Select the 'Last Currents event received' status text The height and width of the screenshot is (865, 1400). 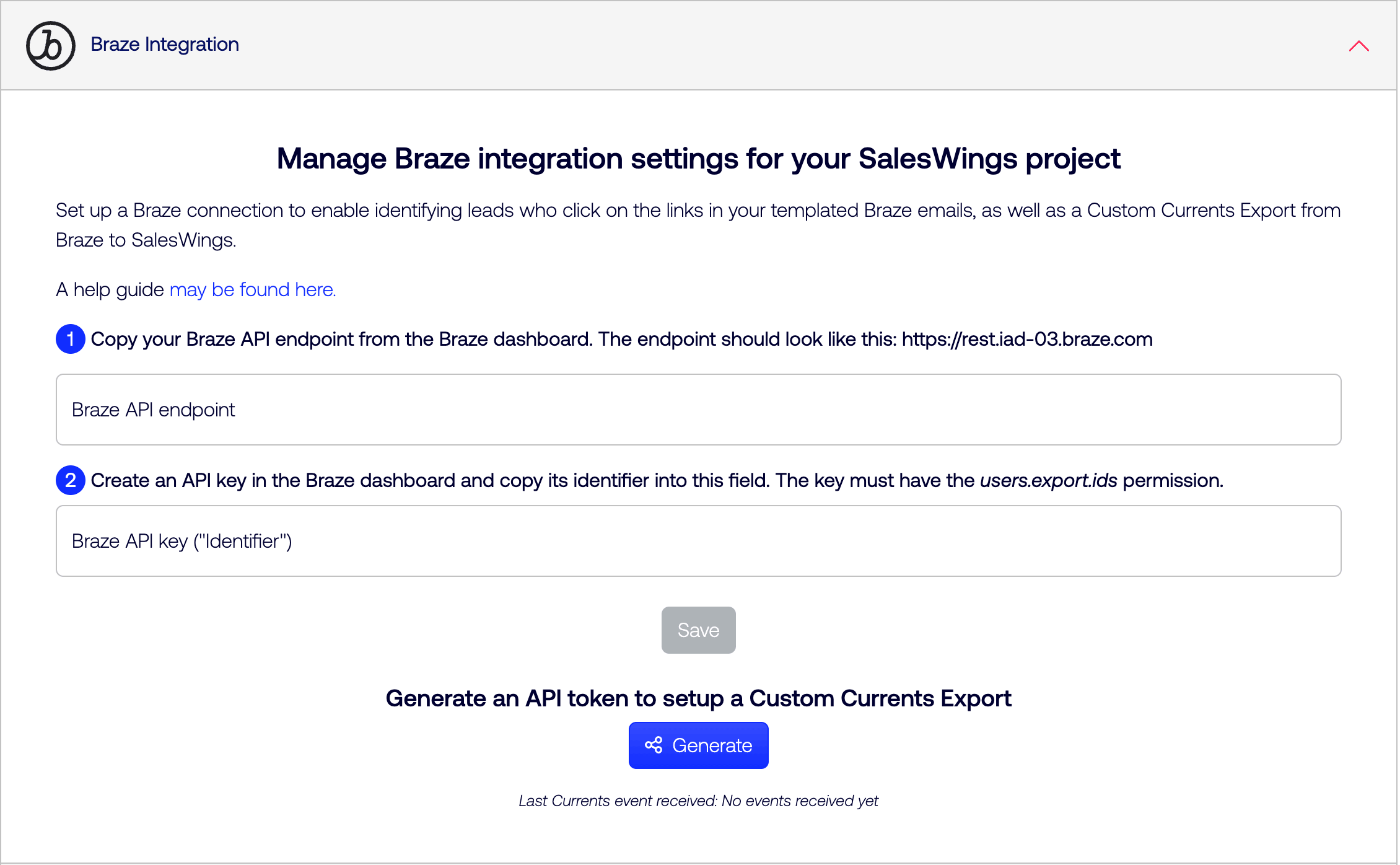[x=698, y=801]
